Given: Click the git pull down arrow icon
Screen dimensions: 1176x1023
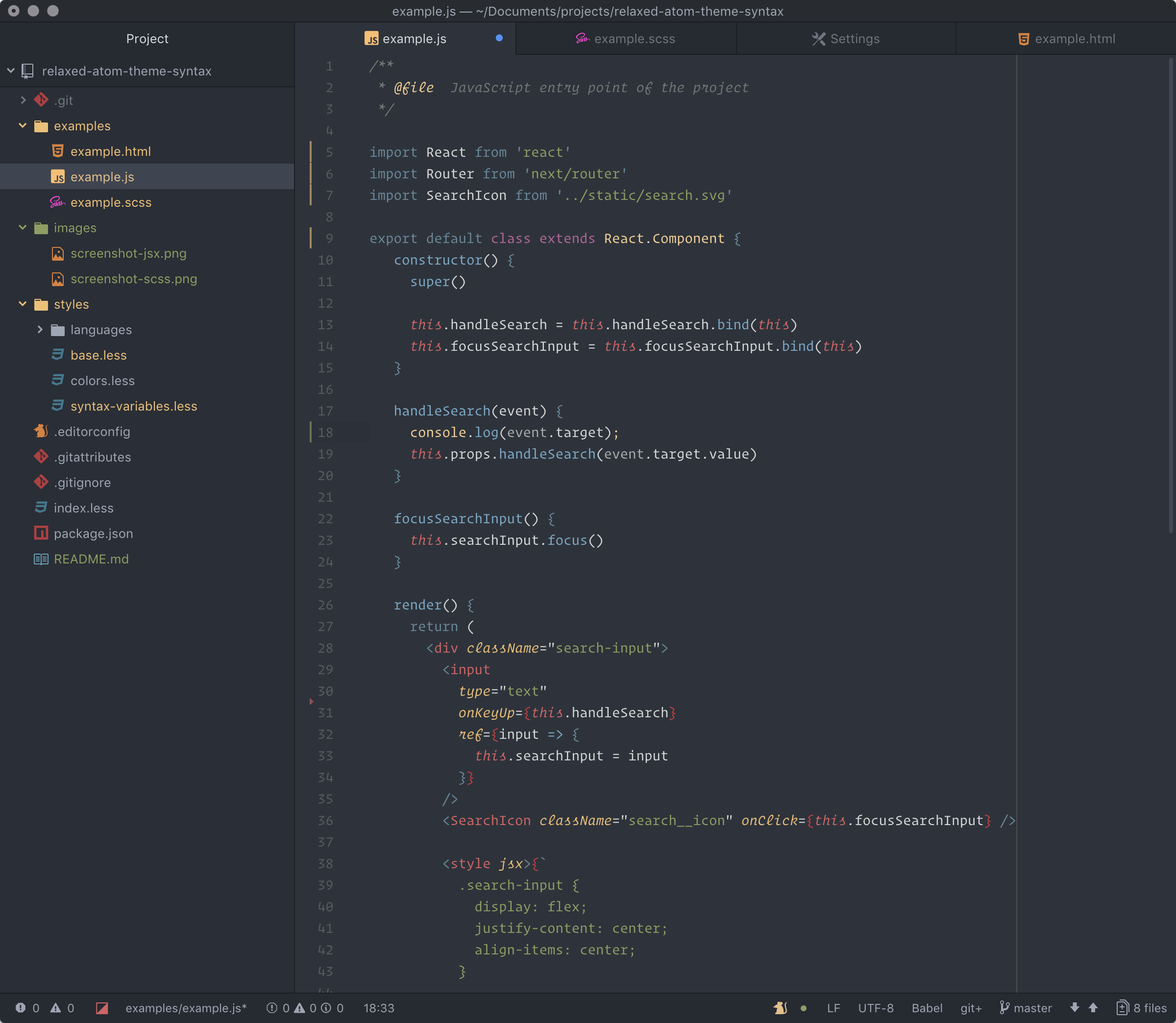Looking at the screenshot, I should (1075, 1008).
